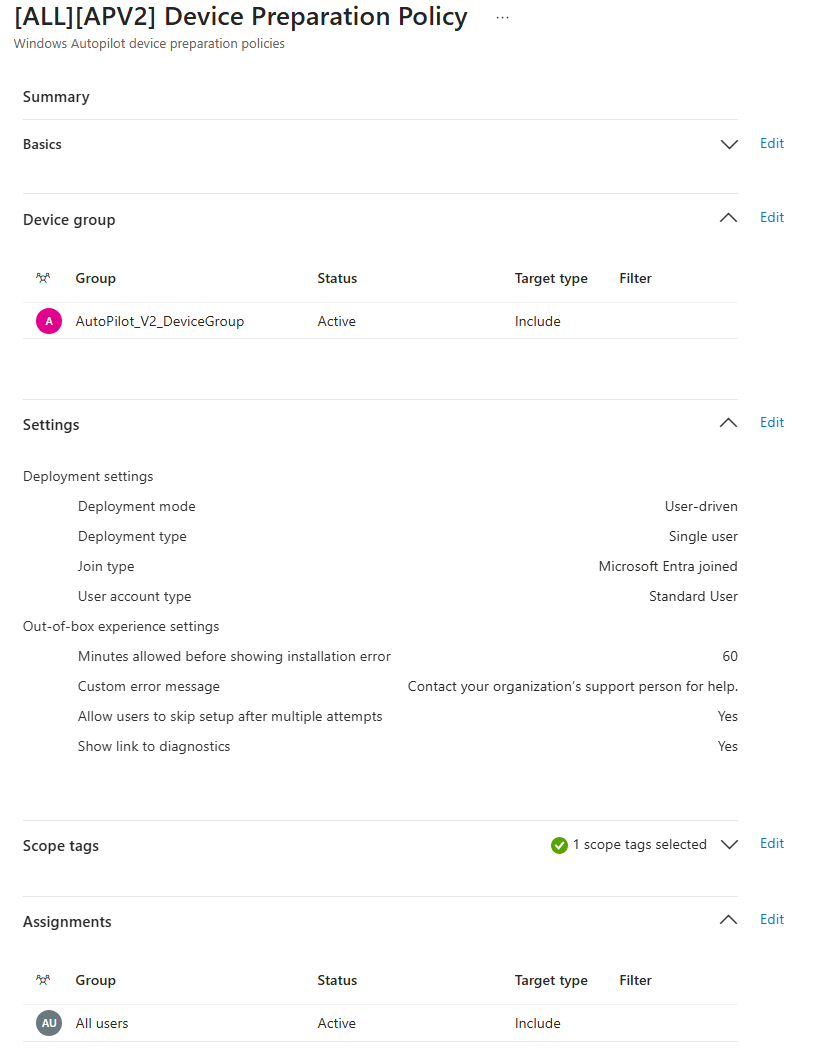Click Edit link for Scope tags
Image resolution: width=834 pixels, height=1058 pixels.
click(x=772, y=843)
